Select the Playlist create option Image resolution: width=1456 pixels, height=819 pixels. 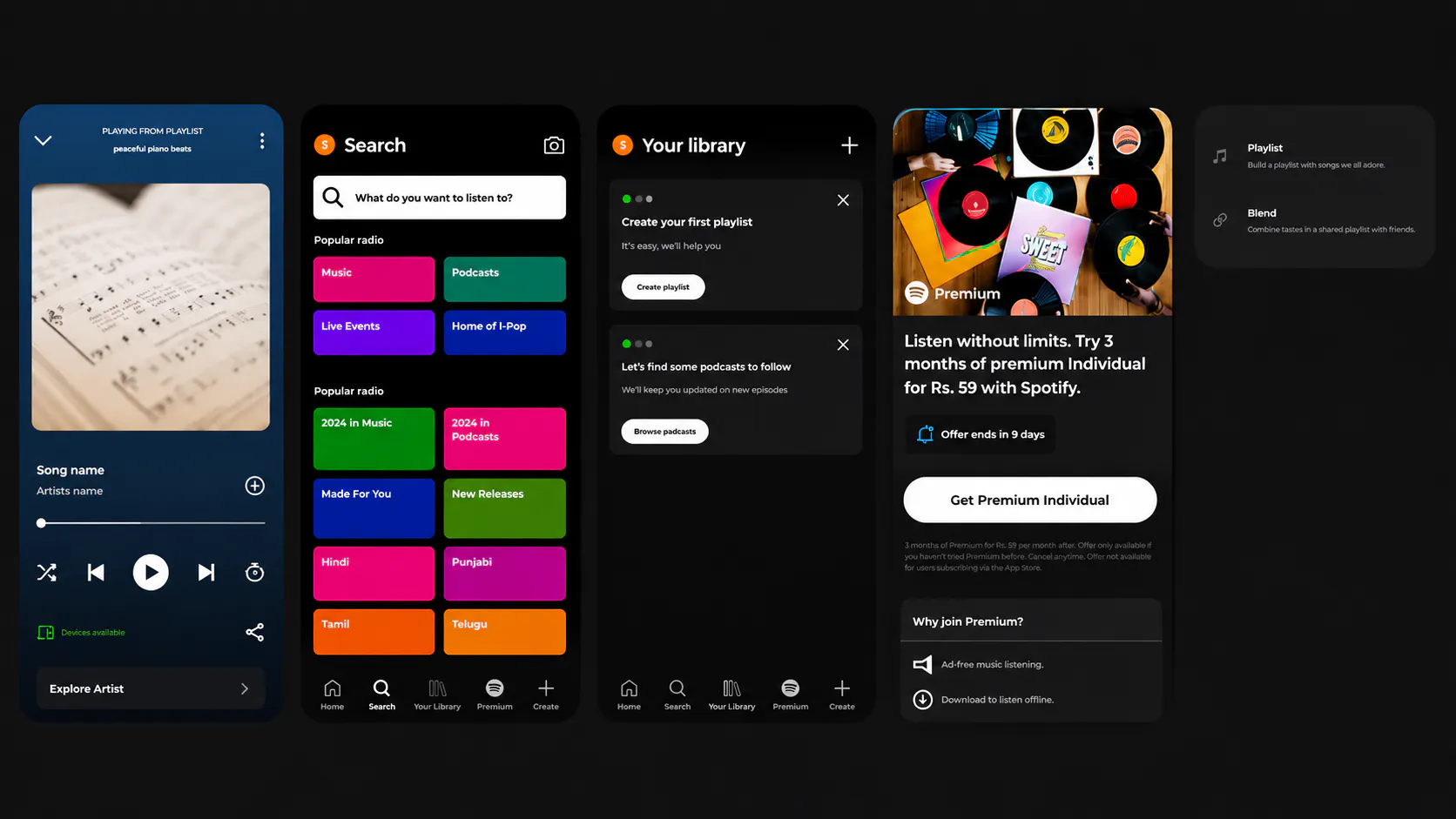point(1315,156)
